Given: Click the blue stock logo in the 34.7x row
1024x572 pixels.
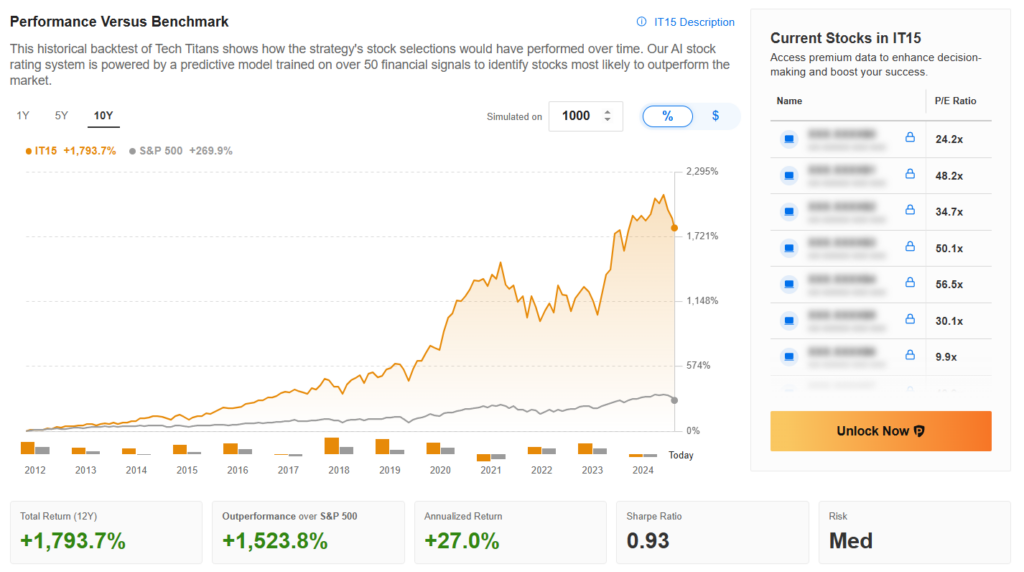Looking at the screenshot, I should (788, 211).
